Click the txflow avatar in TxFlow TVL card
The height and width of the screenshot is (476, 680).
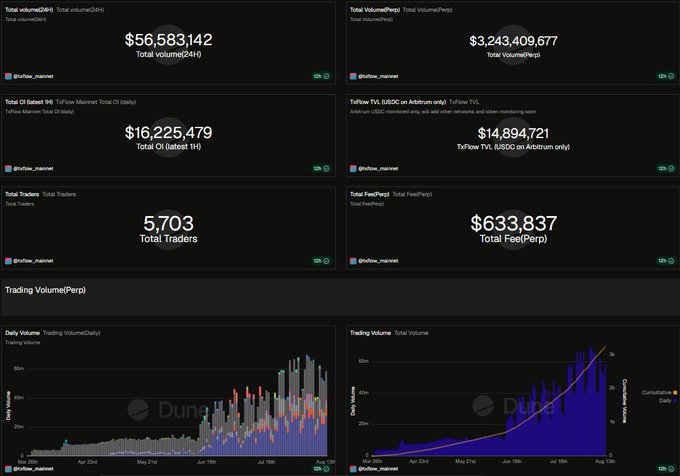353,169
